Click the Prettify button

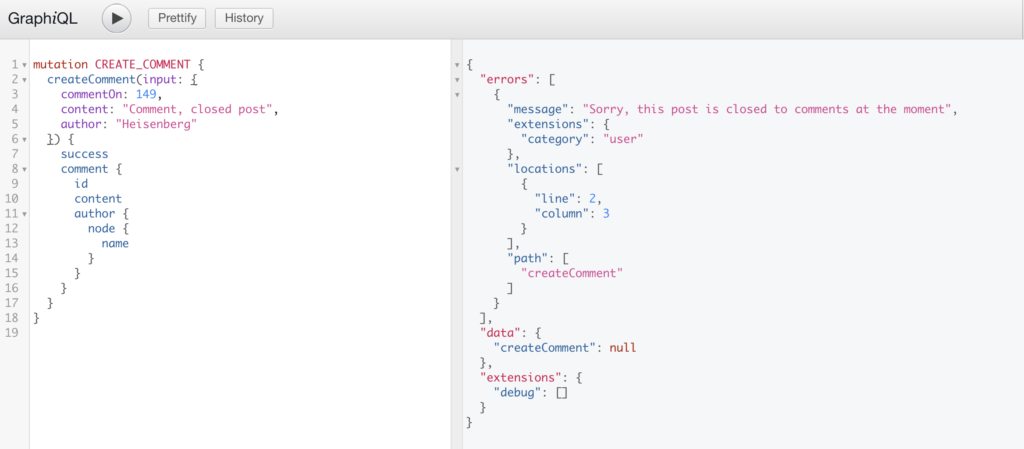(x=178, y=18)
